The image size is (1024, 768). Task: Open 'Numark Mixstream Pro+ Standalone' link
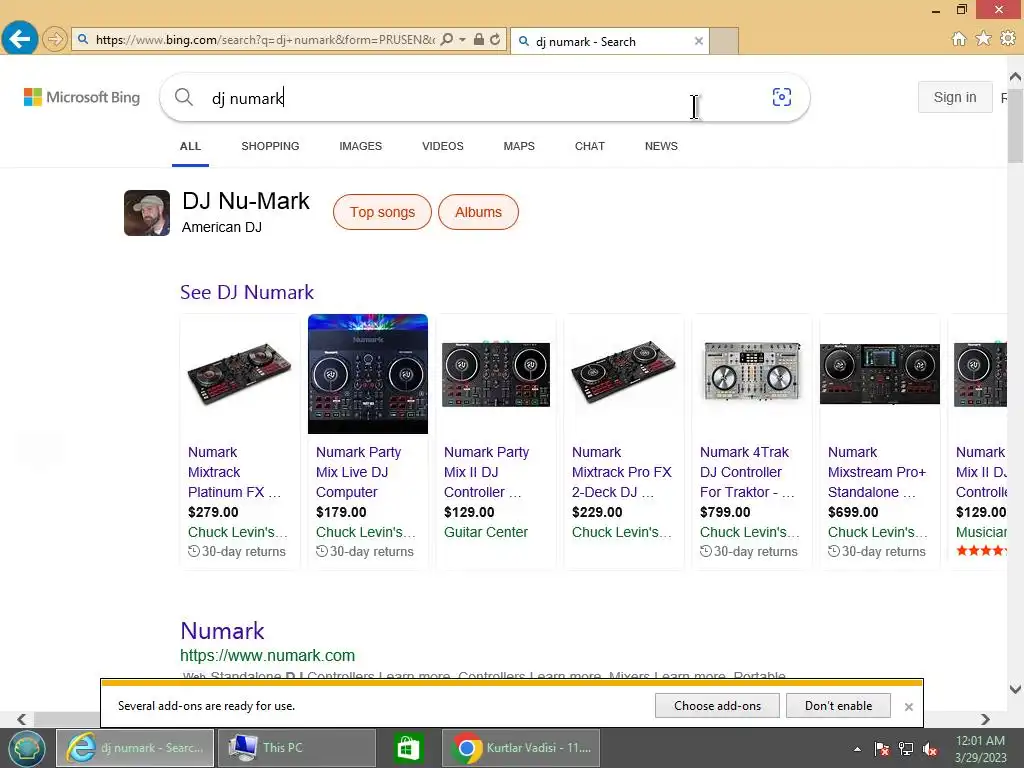point(877,472)
